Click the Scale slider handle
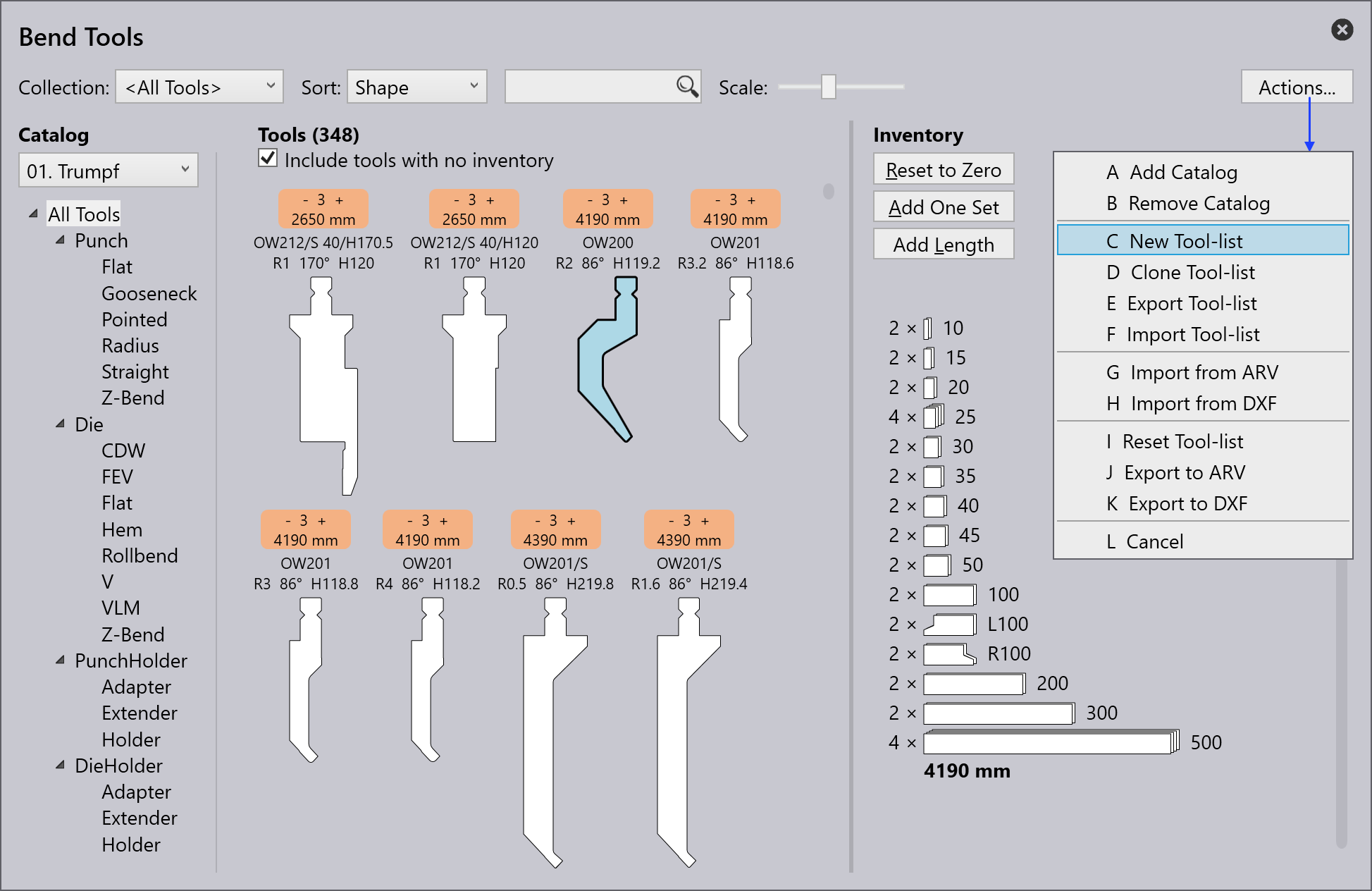The image size is (1372, 891). click(x=829, y=87)
